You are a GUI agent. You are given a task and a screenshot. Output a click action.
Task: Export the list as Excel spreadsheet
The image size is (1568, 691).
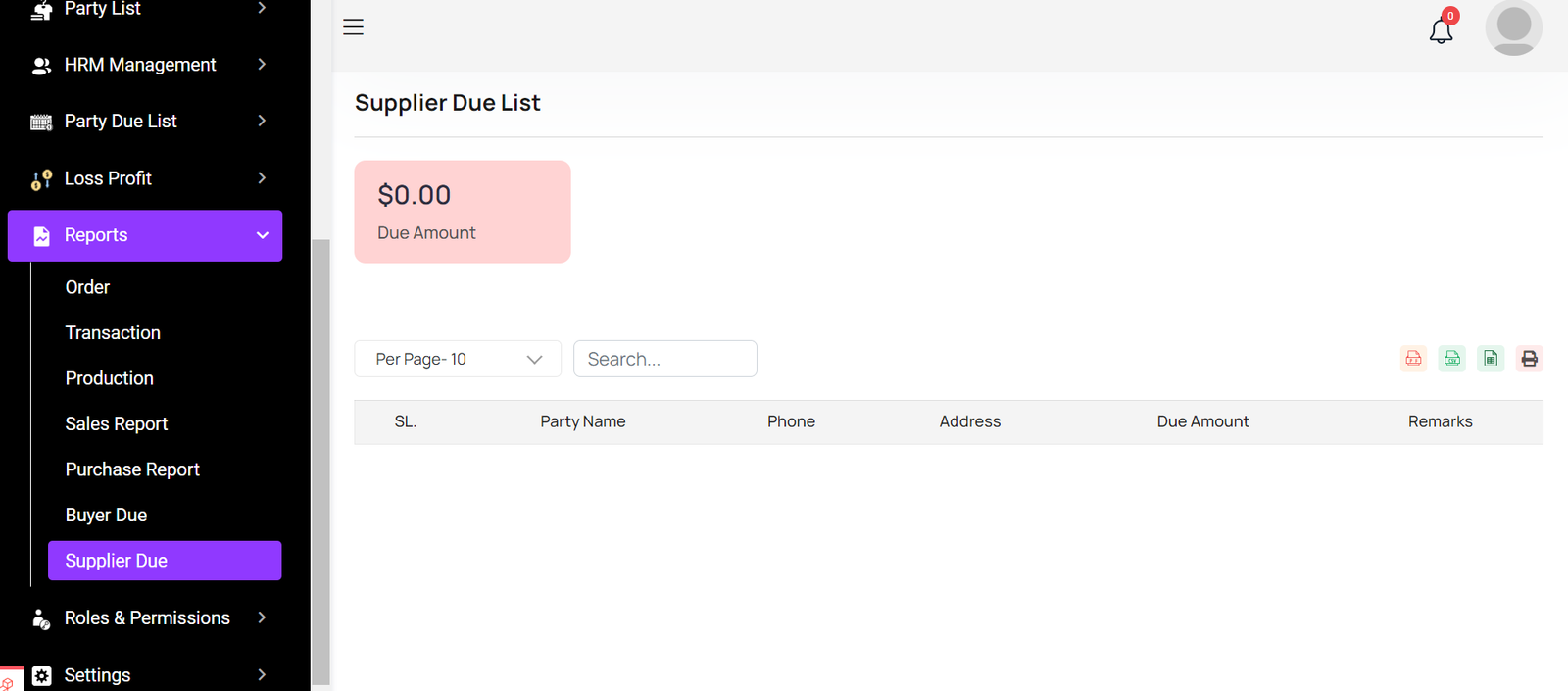pyautogui.click(x=1491, y=359)
